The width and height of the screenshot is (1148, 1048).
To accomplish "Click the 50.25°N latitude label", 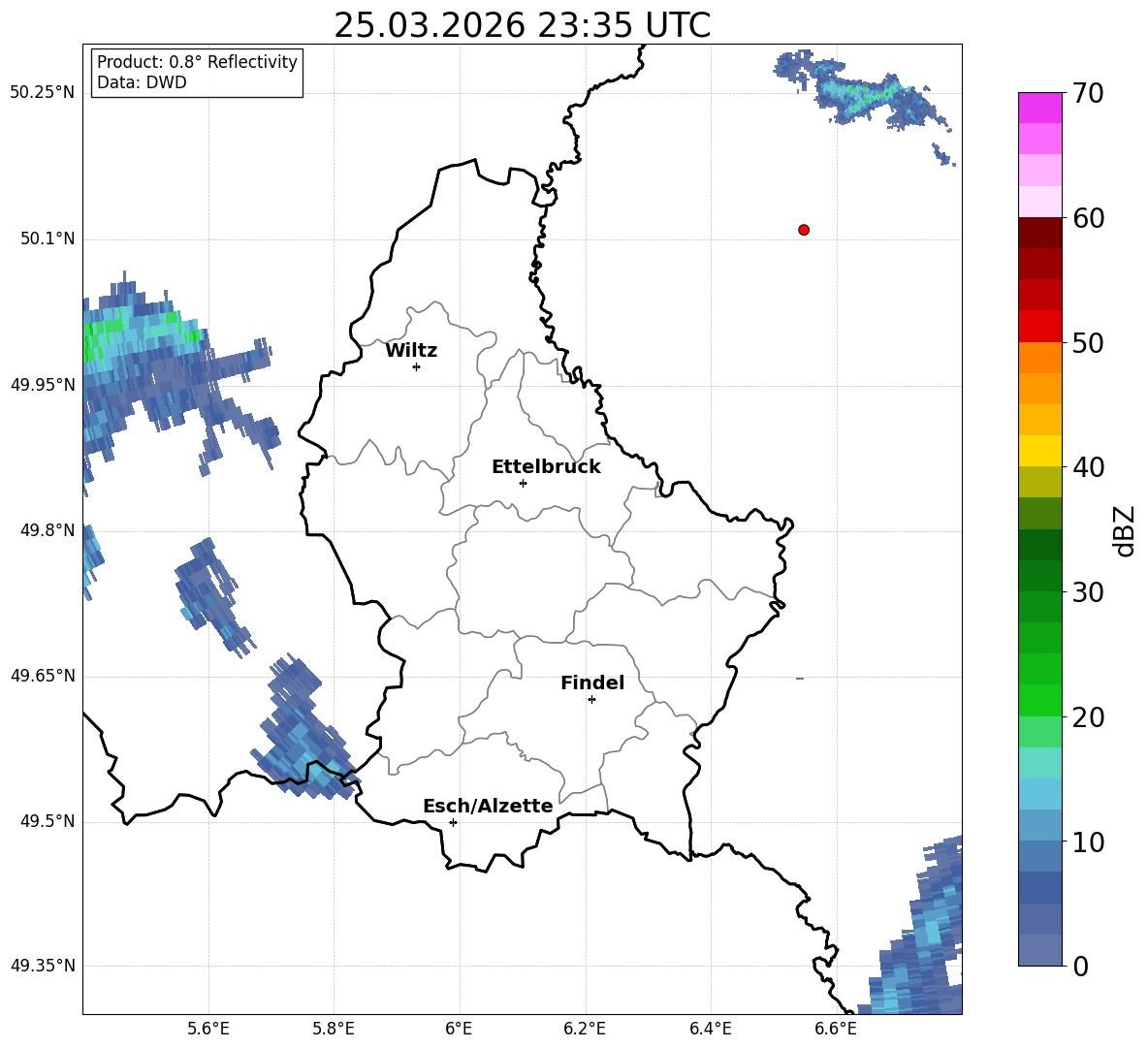I will (43, 93).
